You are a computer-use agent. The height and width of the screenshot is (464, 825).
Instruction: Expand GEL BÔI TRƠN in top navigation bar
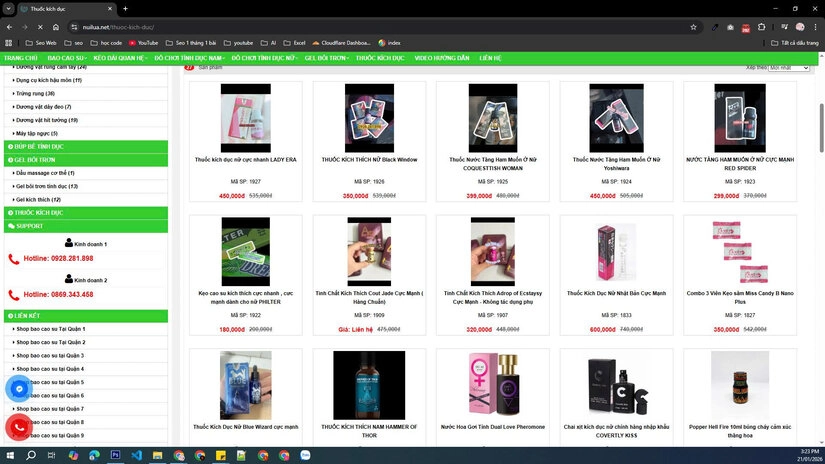[326, 58]
